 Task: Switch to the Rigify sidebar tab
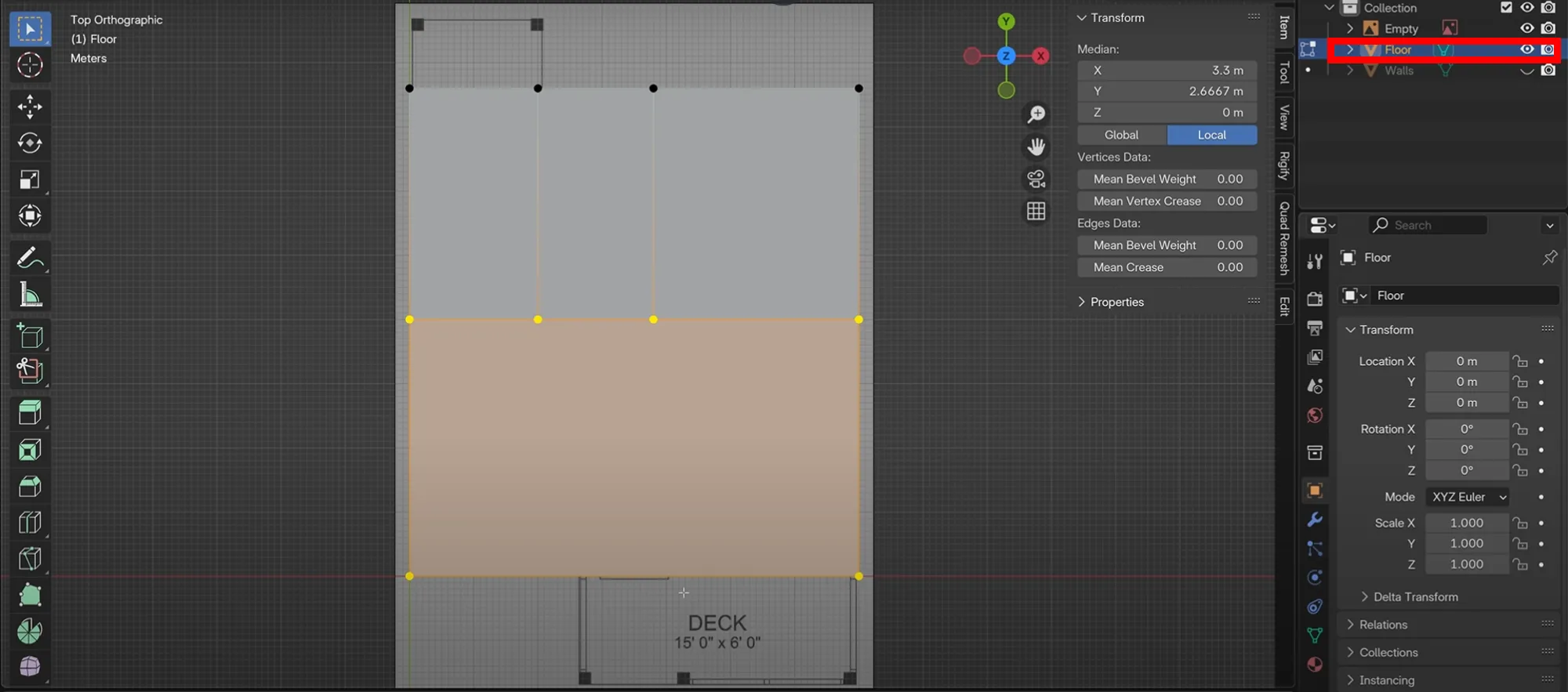(1284, 165)
